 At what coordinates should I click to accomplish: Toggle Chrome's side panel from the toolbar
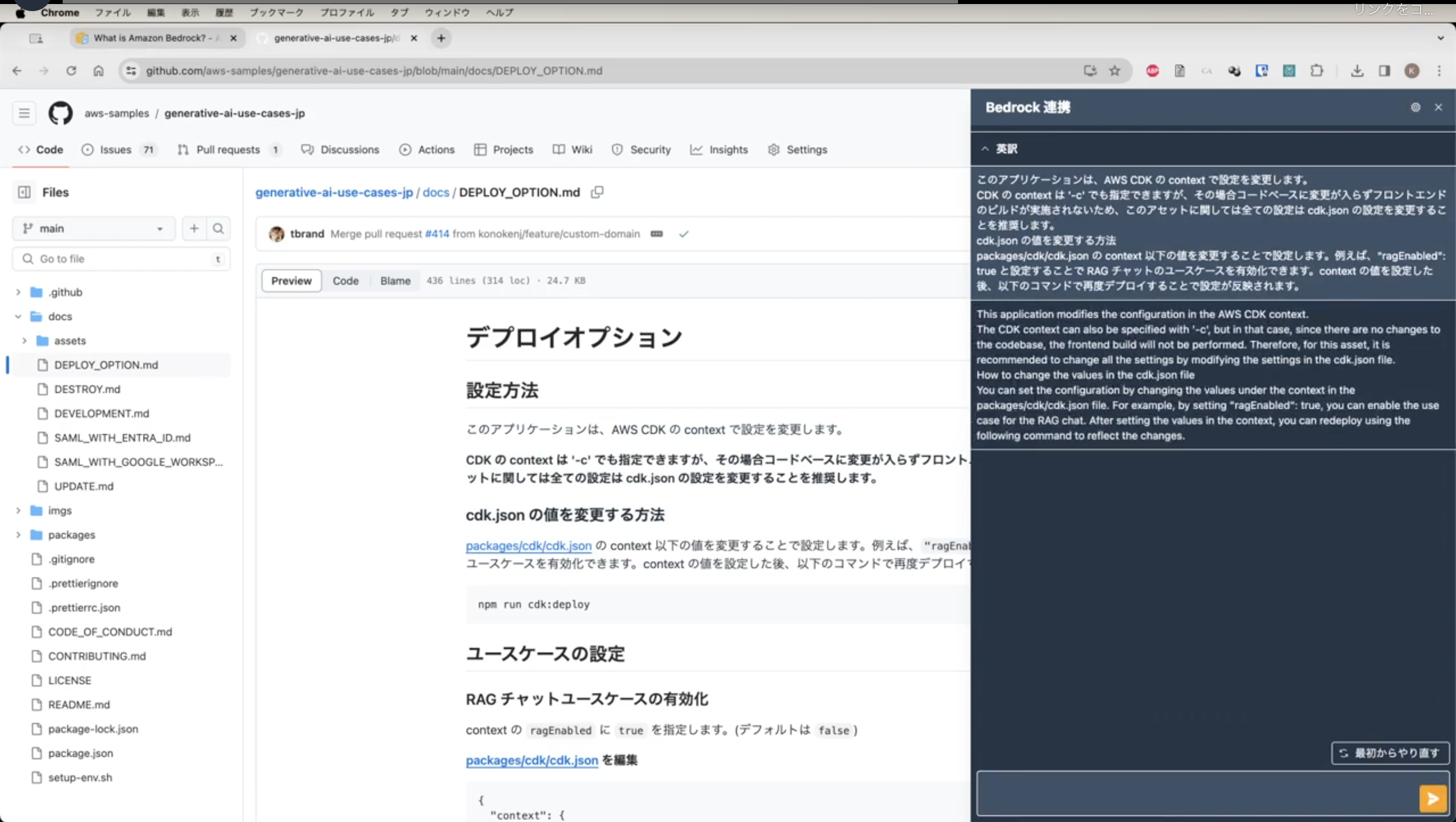coord(1384,71)
